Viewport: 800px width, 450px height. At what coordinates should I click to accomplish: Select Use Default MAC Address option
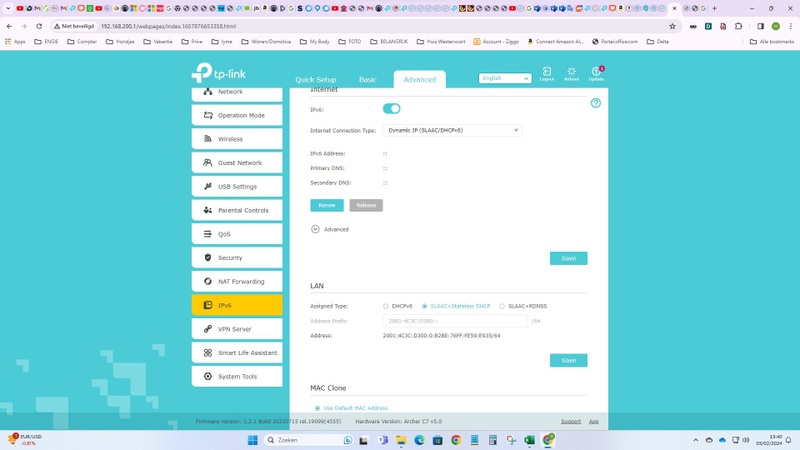pyautogui.click(x=317, y=408)
